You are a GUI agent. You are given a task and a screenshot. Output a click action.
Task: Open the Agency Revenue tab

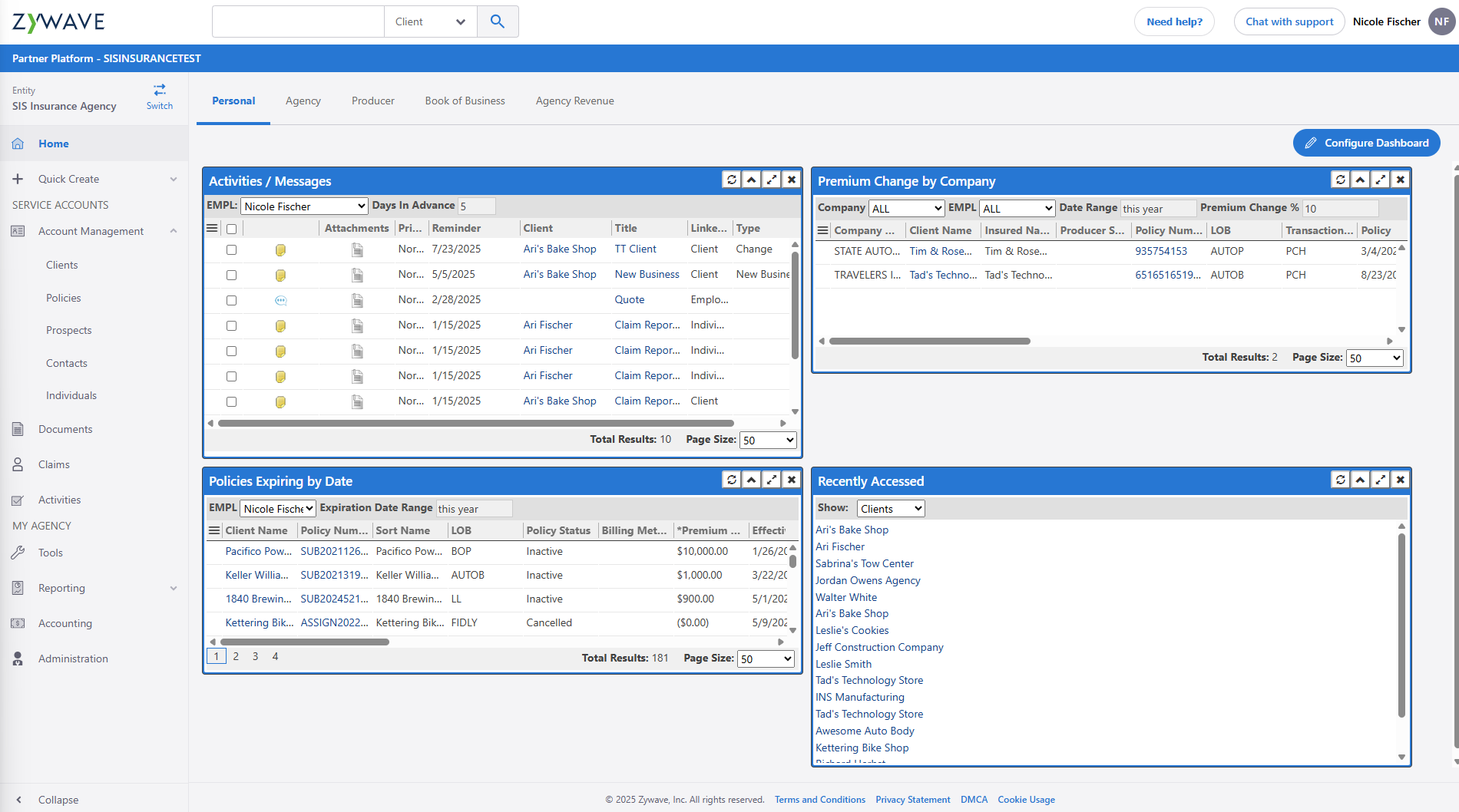pos(574,101)
